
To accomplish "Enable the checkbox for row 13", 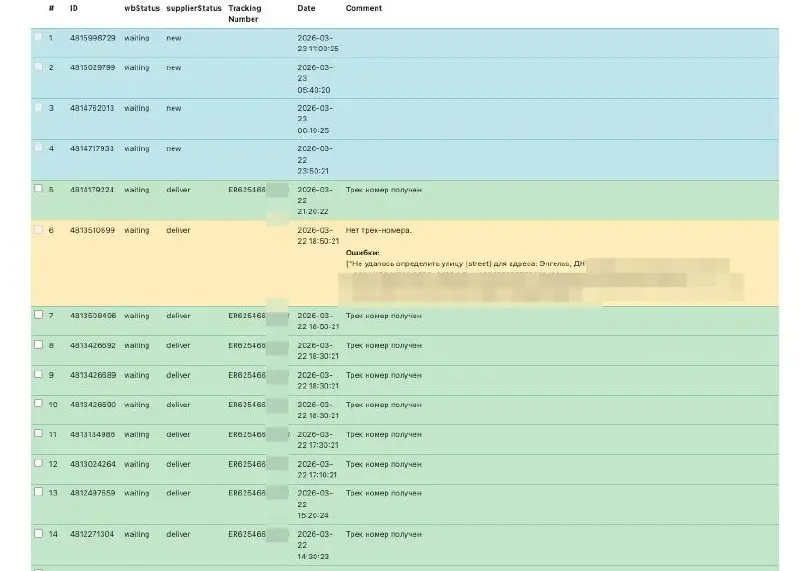I will 38,491.
